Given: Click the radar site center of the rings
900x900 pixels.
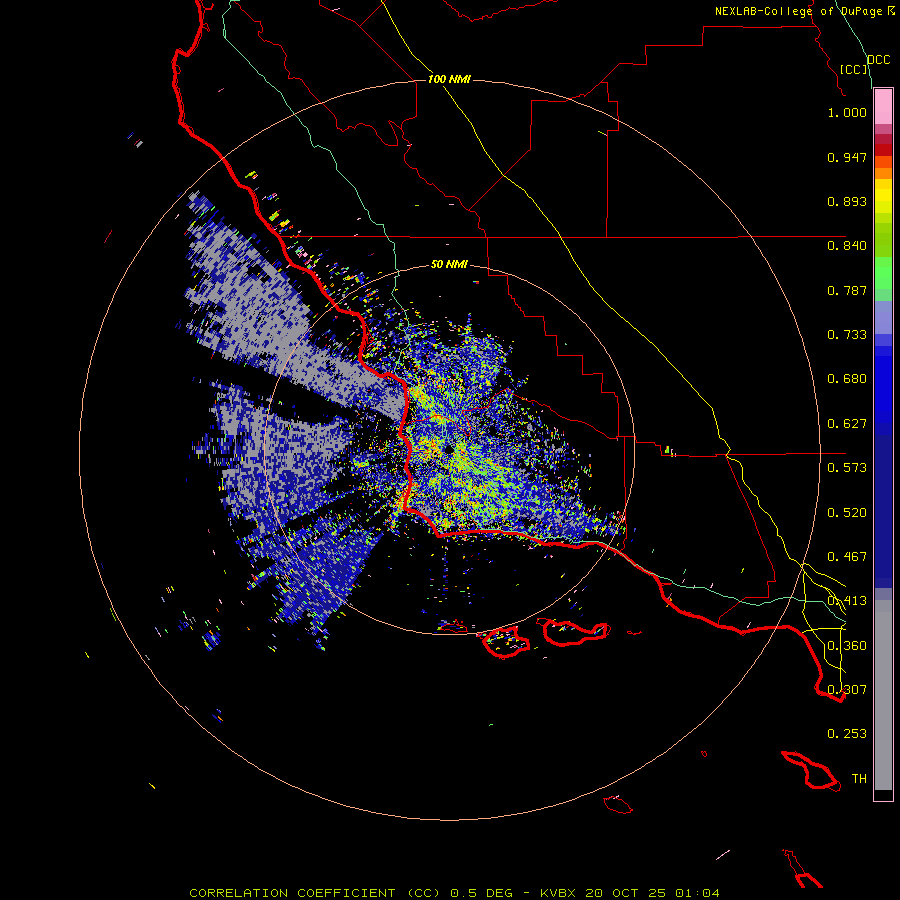Looking at the screenshot, I should click(449, 449).
